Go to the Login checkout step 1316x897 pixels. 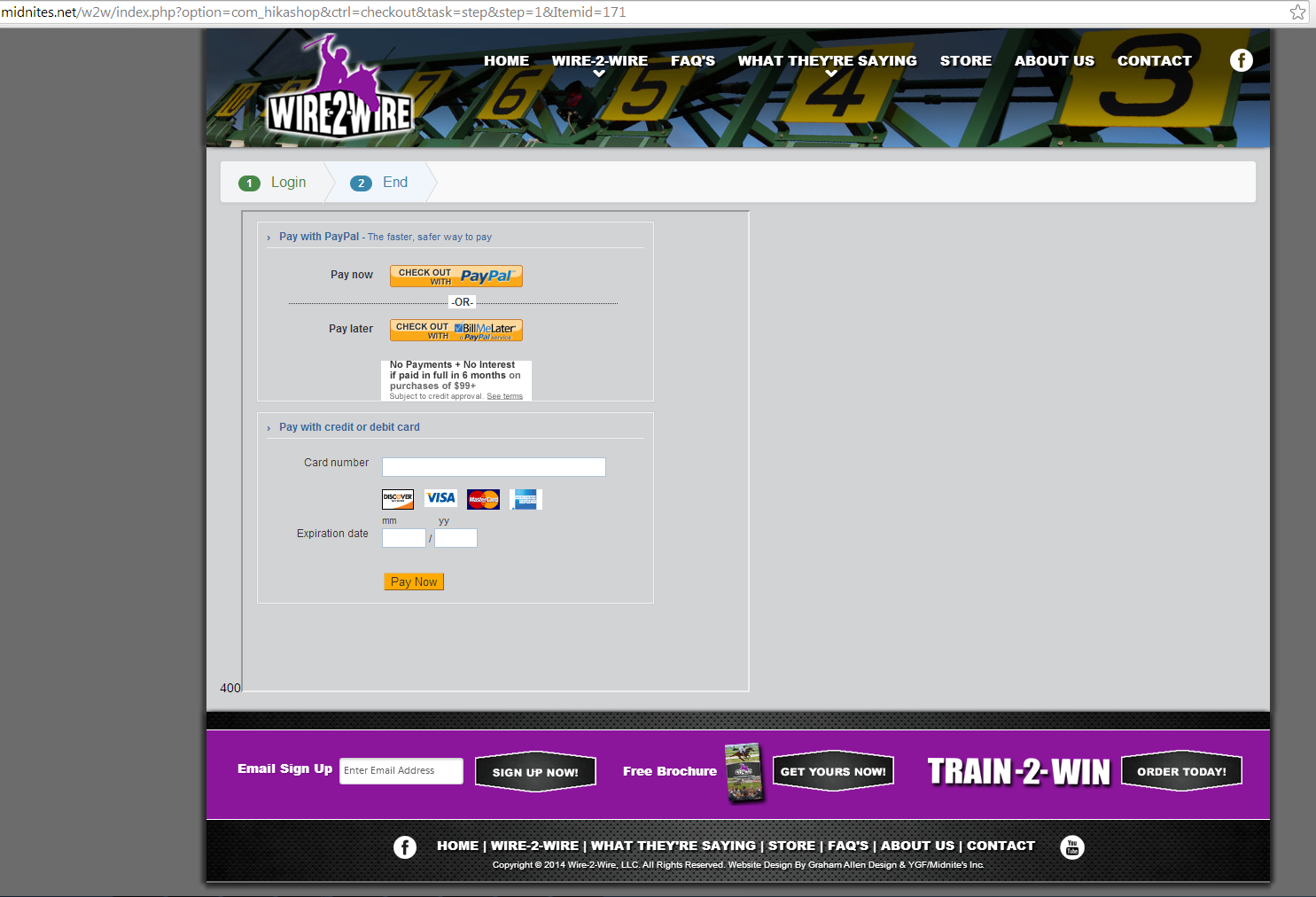273,183
